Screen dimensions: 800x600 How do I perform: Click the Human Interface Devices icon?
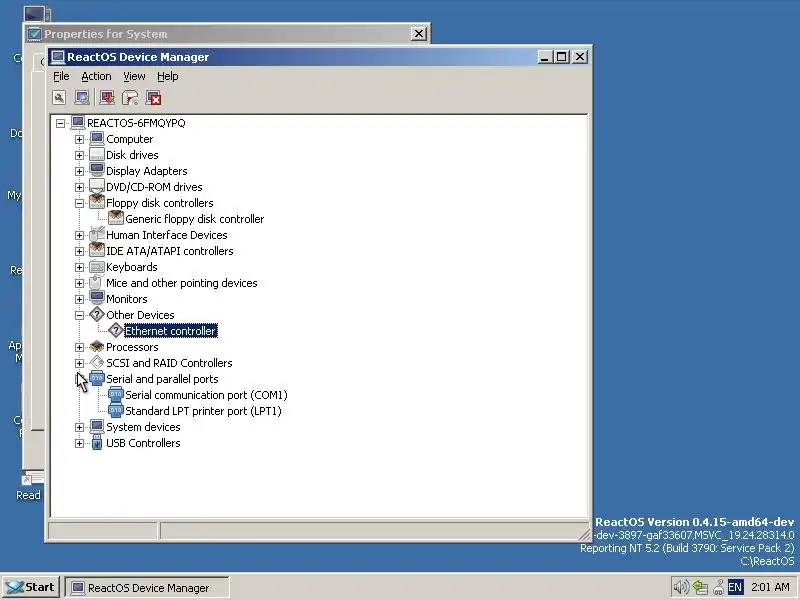click(96, 235)
